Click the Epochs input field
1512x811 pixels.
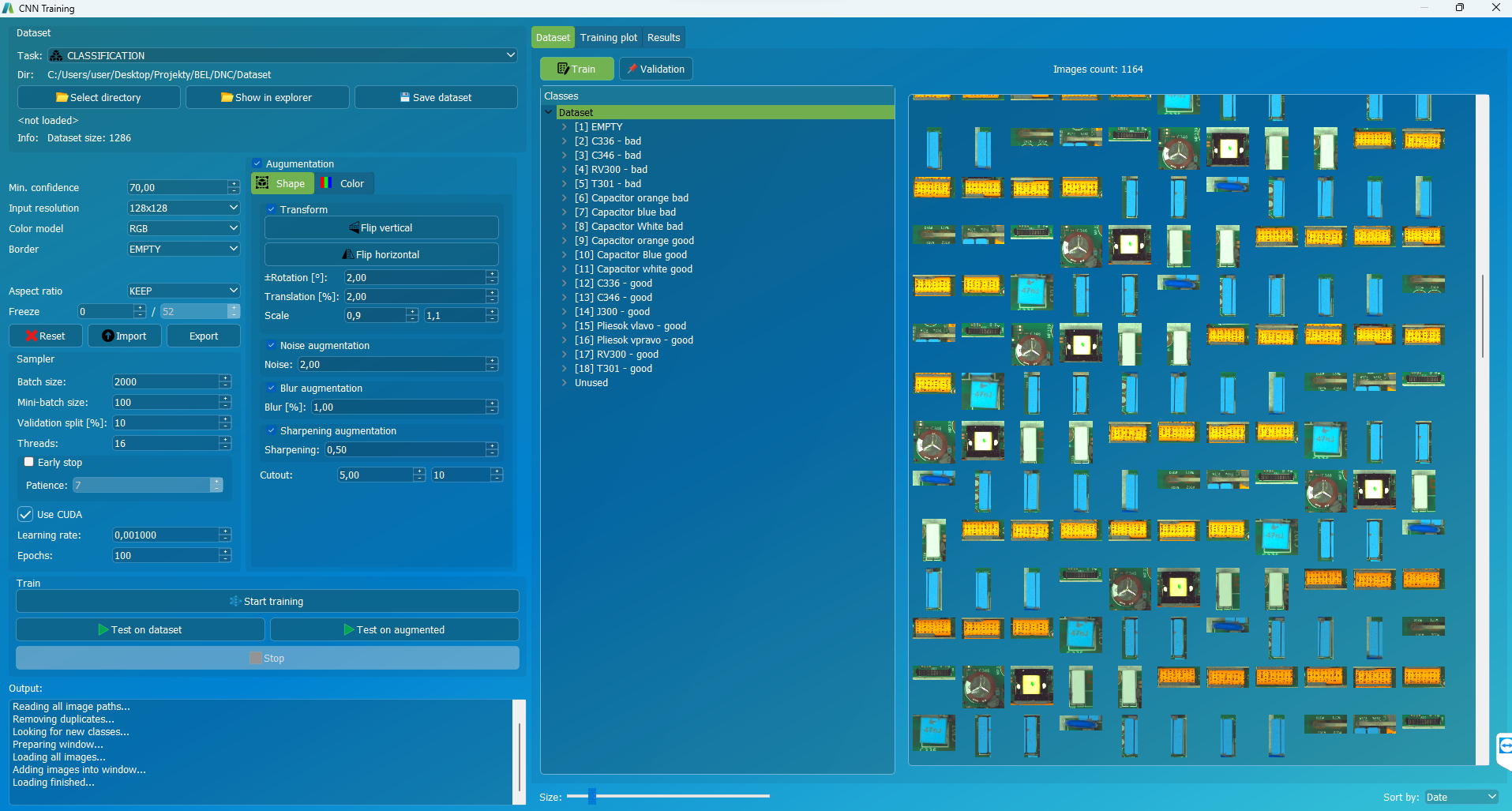[166, 555]
